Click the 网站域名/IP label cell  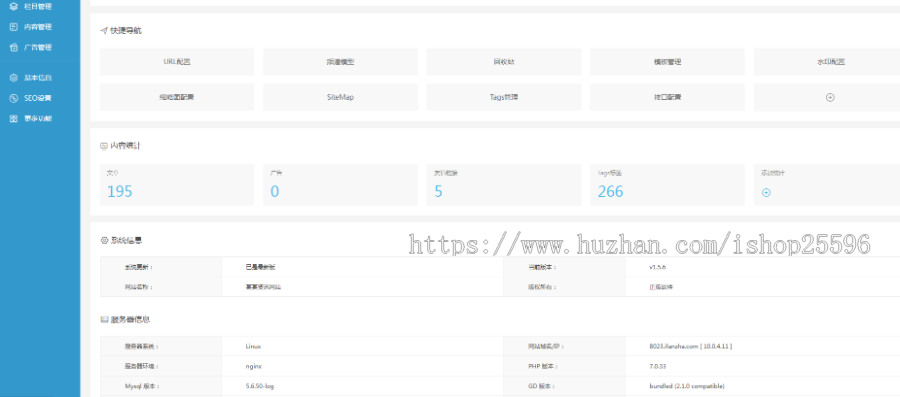point(564,347)
